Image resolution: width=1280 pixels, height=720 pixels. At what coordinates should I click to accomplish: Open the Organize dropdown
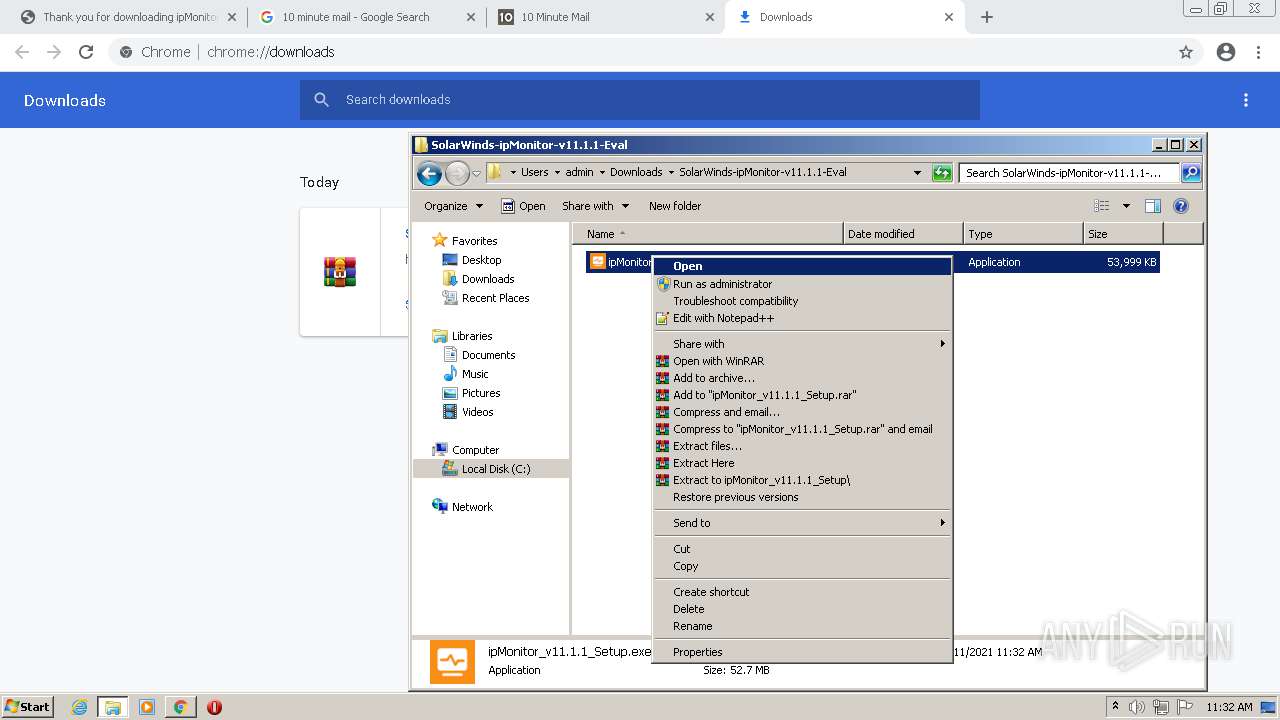[x=453, y=206]
